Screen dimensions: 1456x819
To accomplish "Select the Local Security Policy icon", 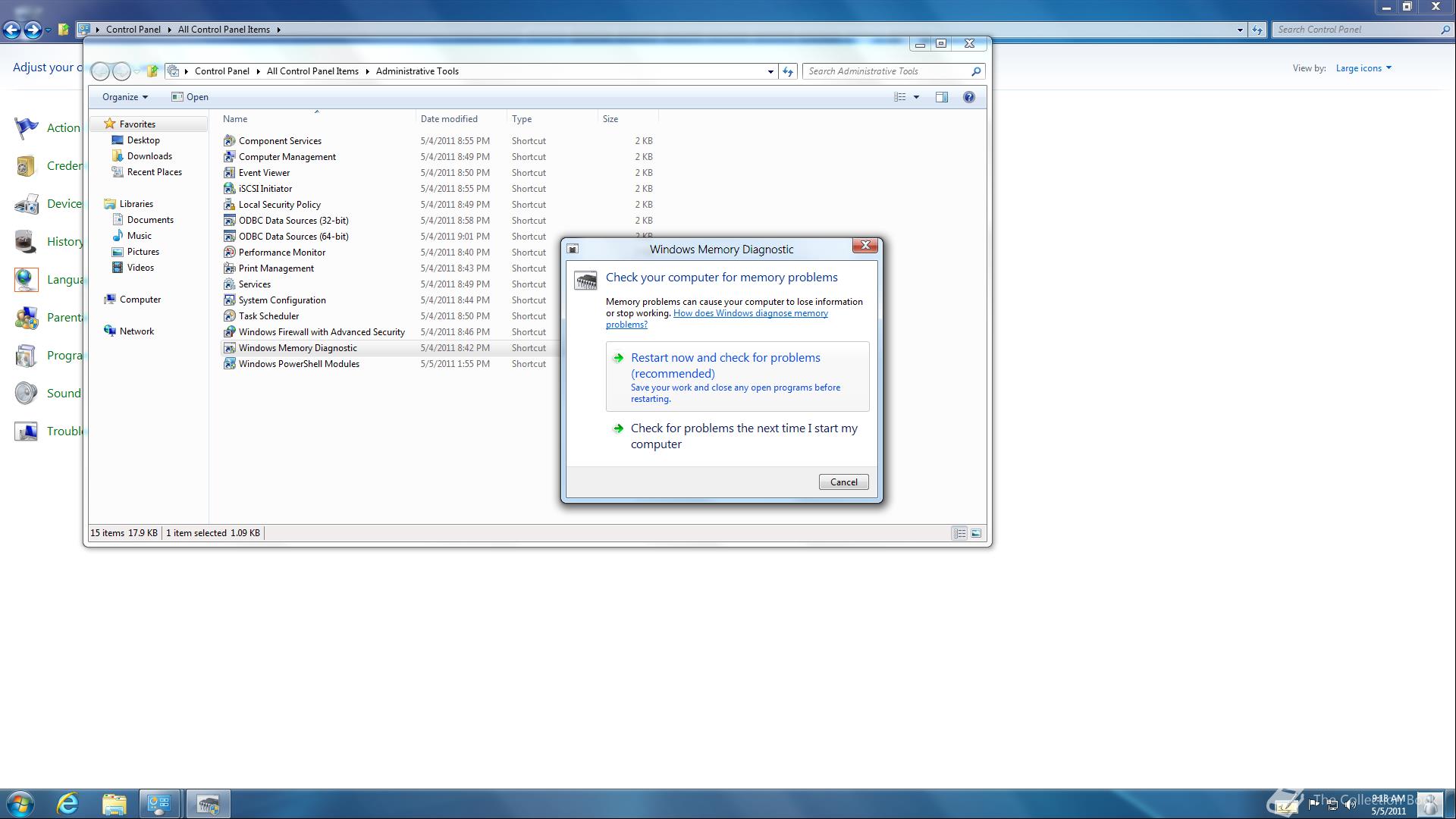I will pos(229,205).
